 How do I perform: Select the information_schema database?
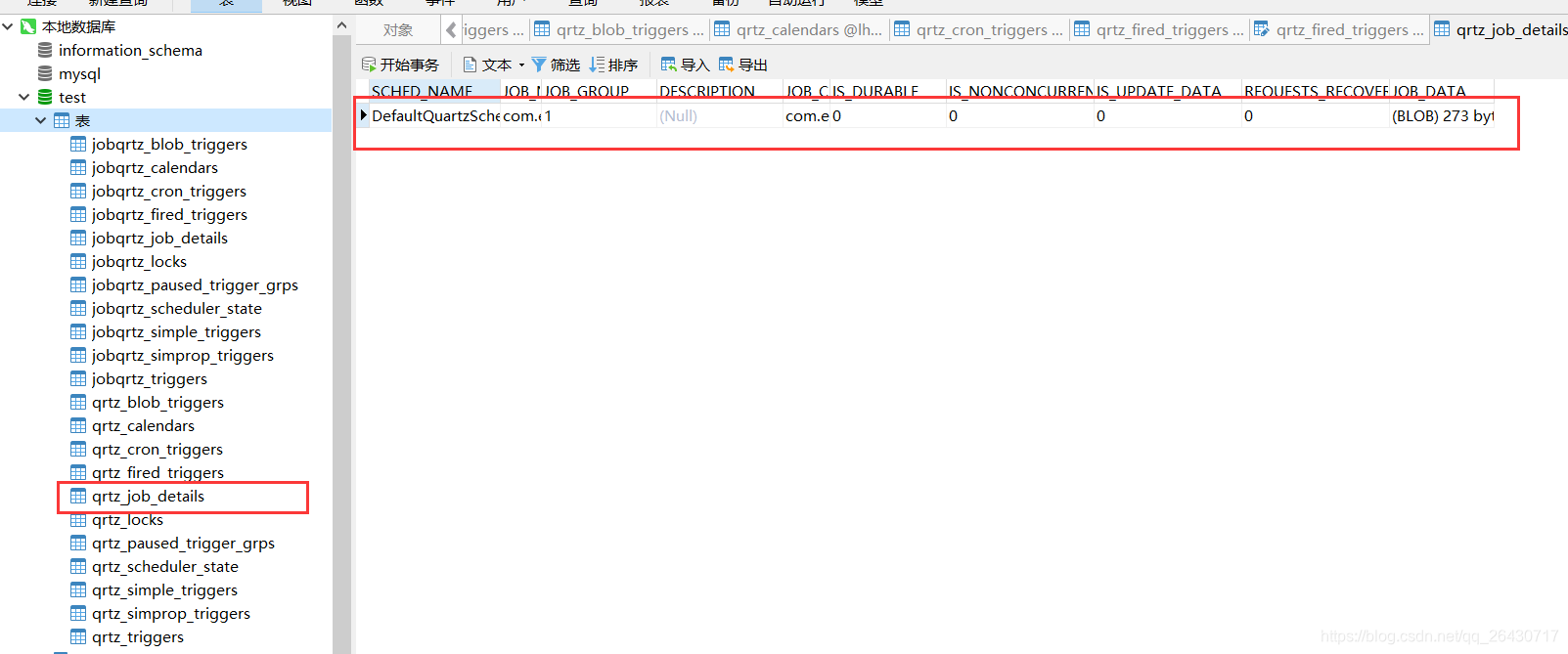point(130,50)
